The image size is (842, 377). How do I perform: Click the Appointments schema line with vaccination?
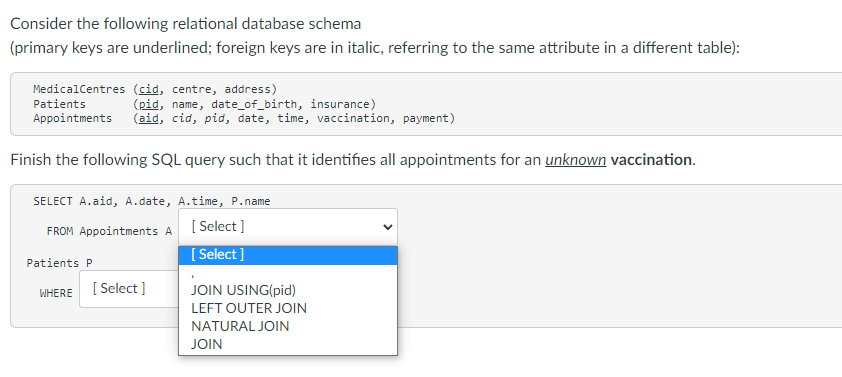tap(244, 118)
